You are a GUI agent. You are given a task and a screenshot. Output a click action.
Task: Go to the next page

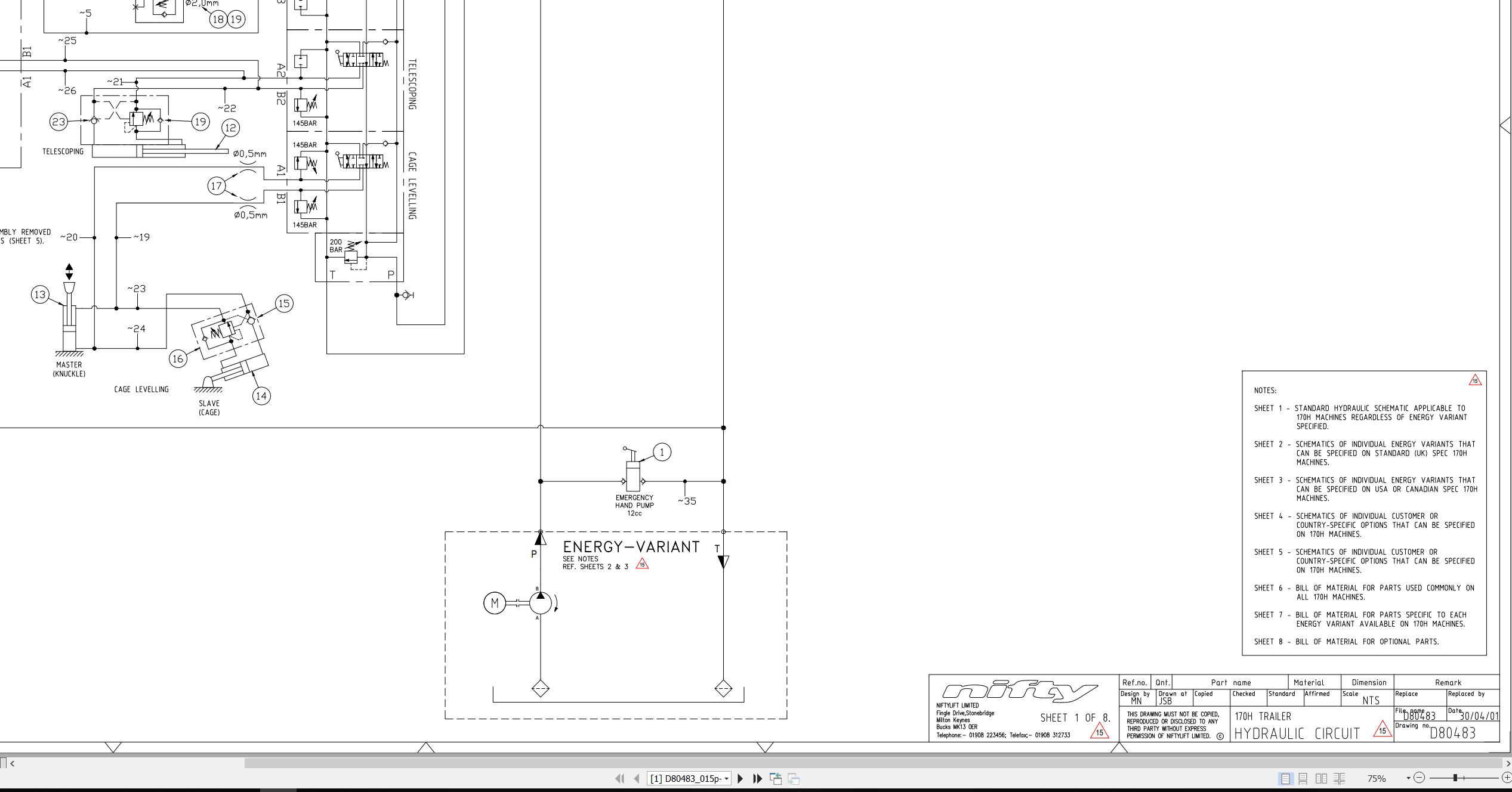coord(740,778)
